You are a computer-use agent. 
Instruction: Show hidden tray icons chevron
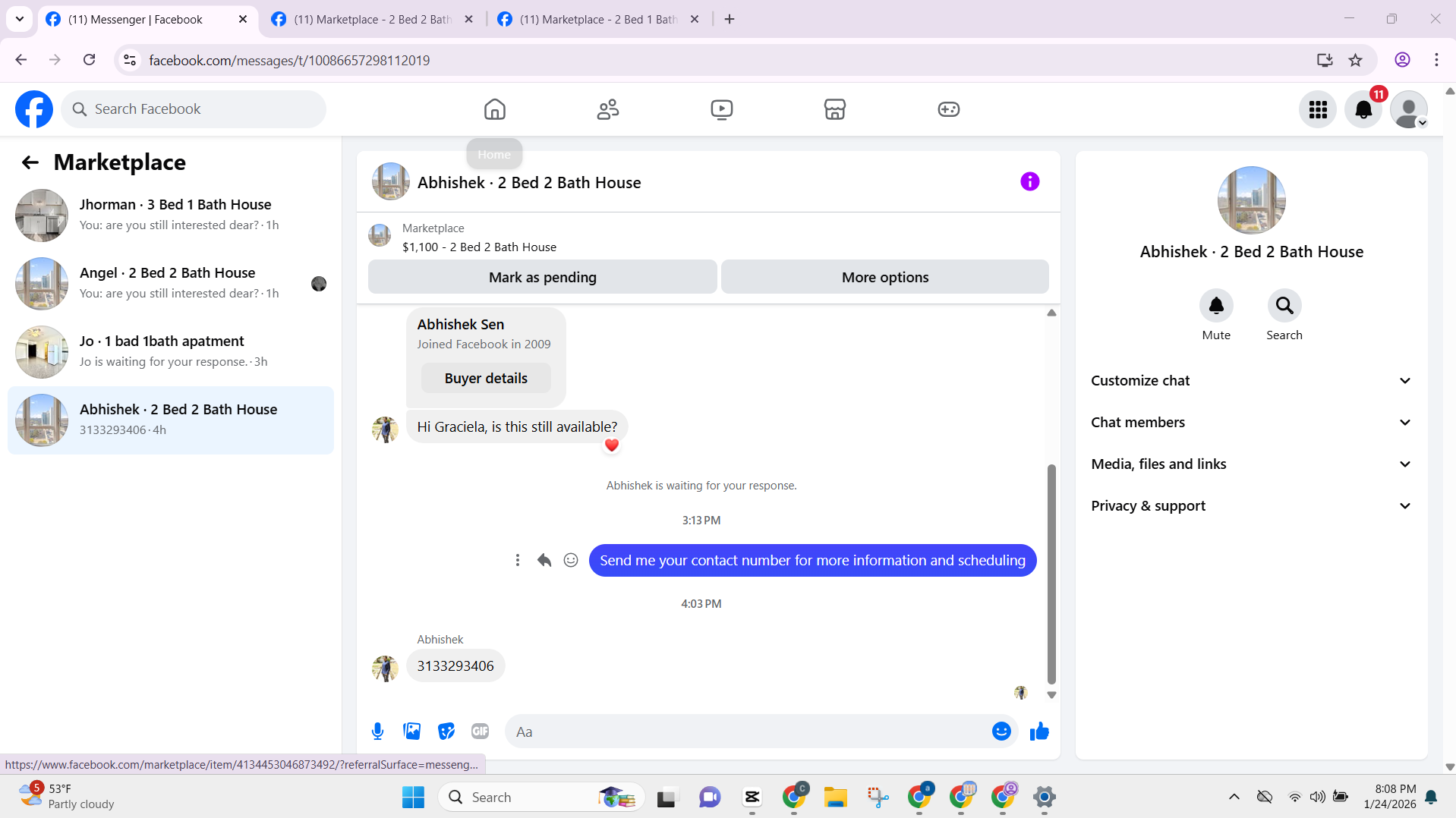[x=1234, y=797]
